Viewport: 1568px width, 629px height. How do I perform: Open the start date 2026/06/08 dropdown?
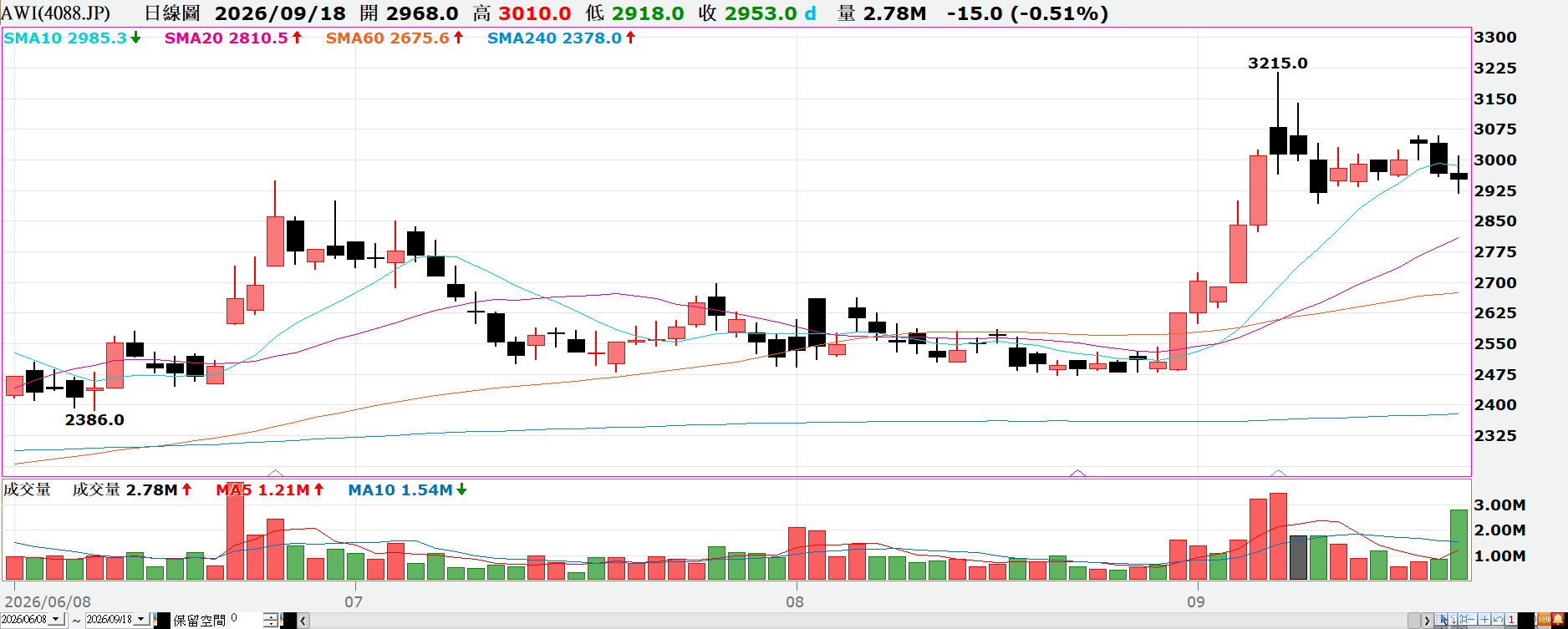56,619
